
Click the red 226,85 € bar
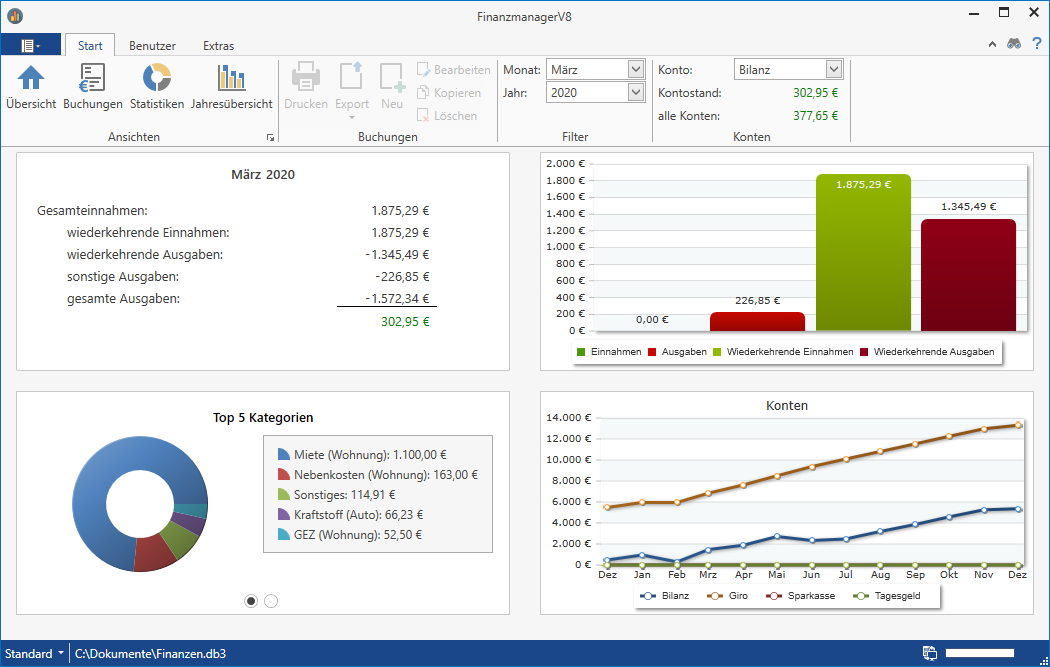click(757, 321)
